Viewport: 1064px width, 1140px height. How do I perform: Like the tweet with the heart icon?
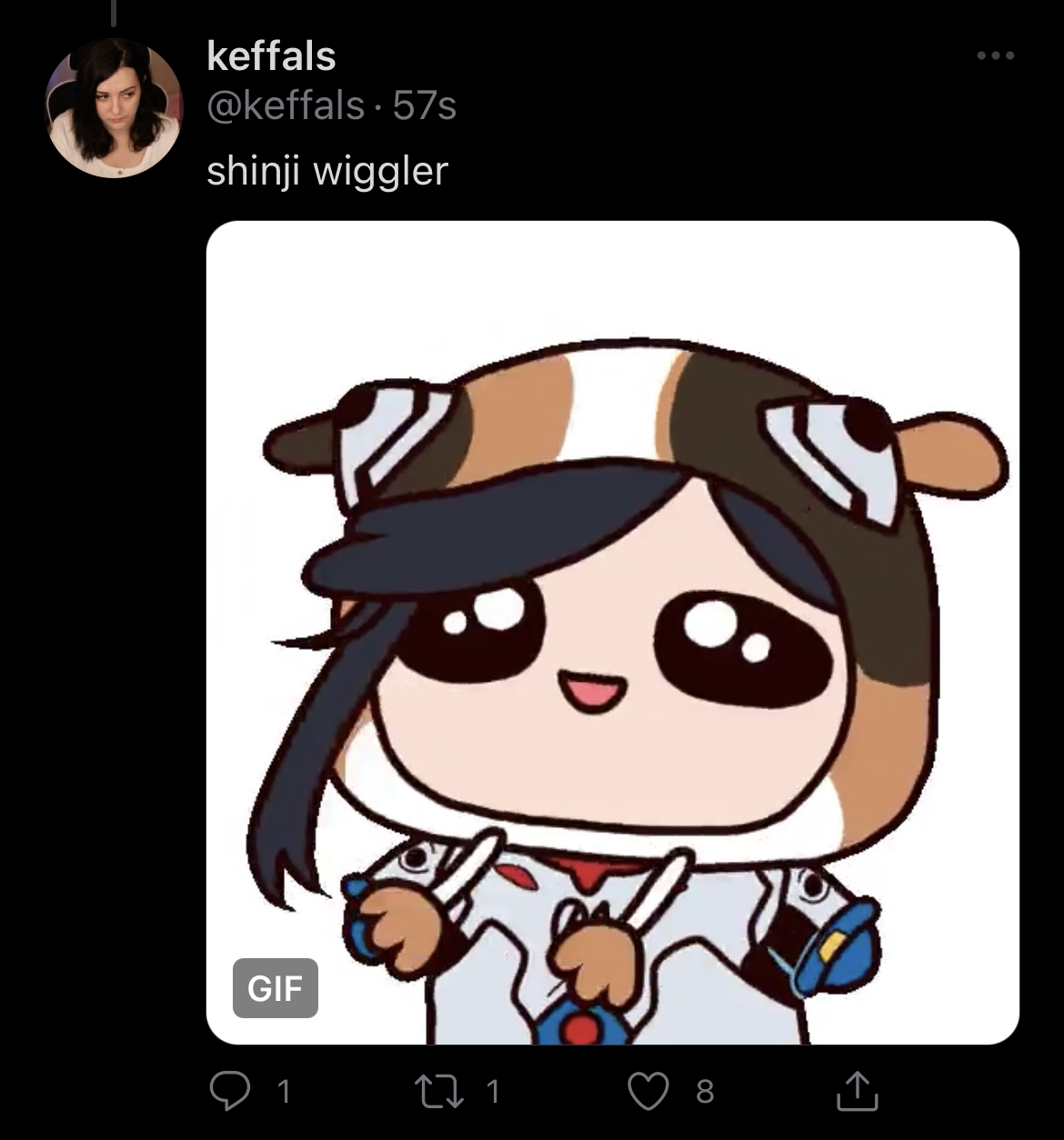click(649, 1091)
